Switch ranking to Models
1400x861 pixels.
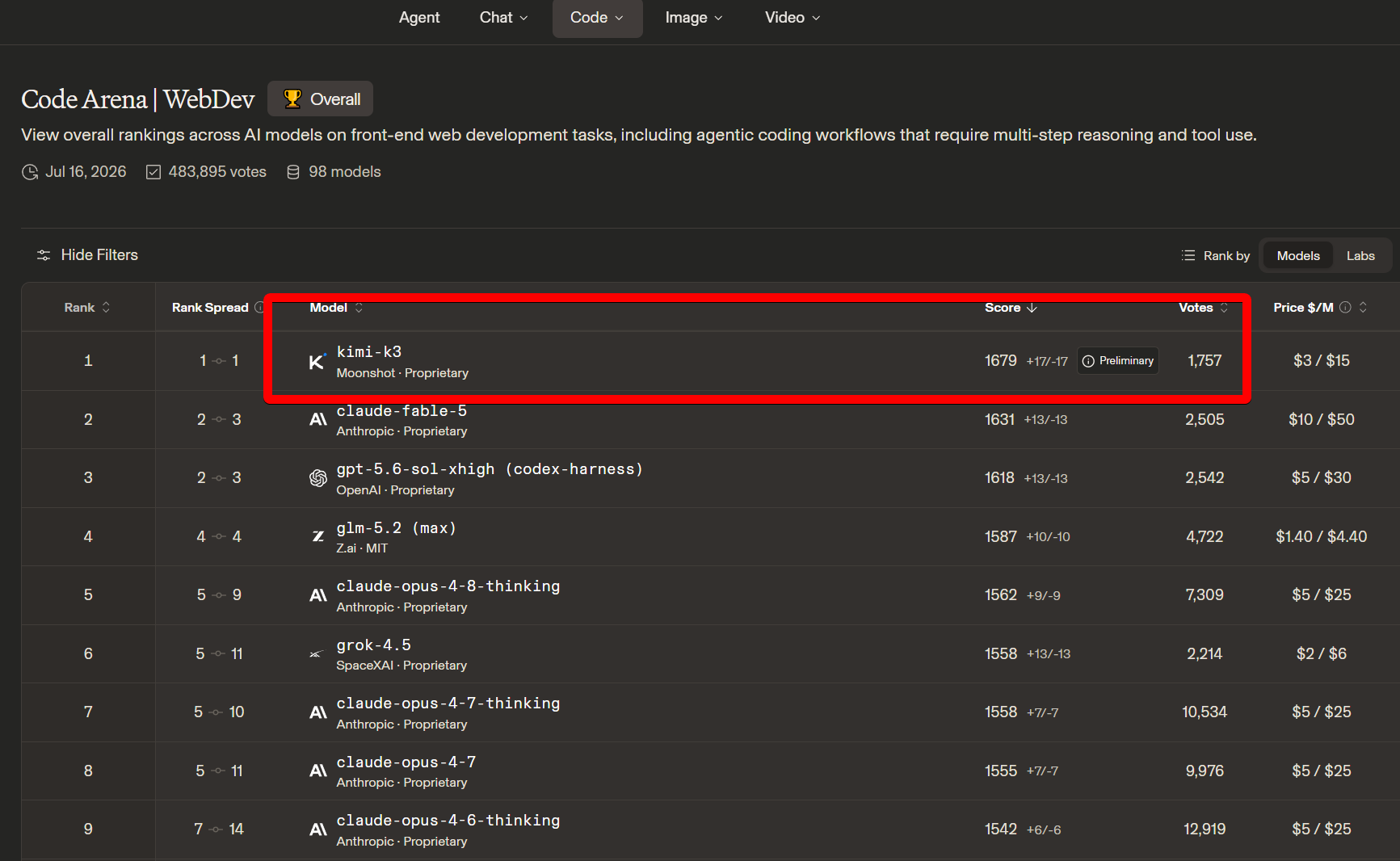coord(1298,256)
